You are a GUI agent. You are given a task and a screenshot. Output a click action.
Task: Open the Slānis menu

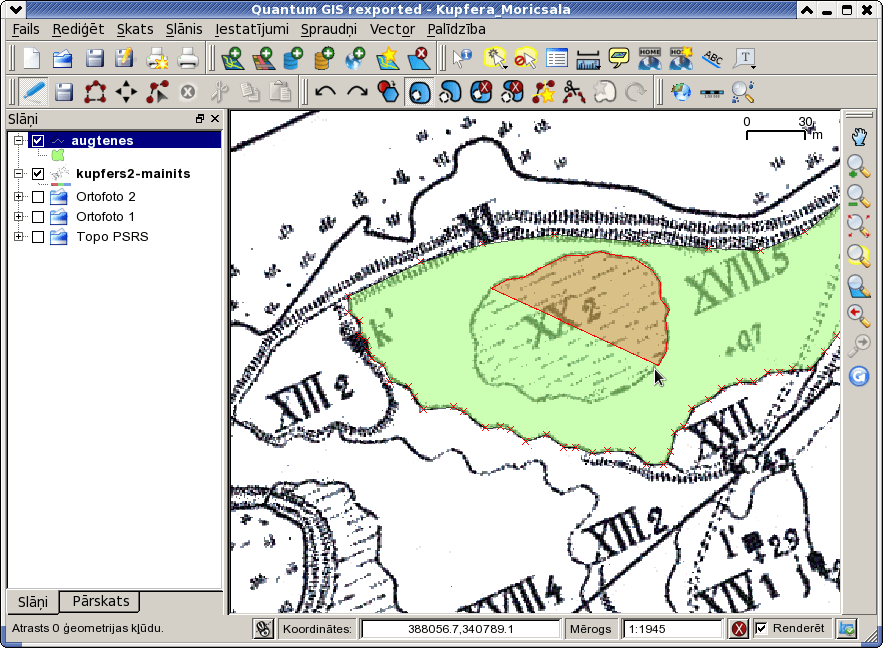(x=184, y=29)
